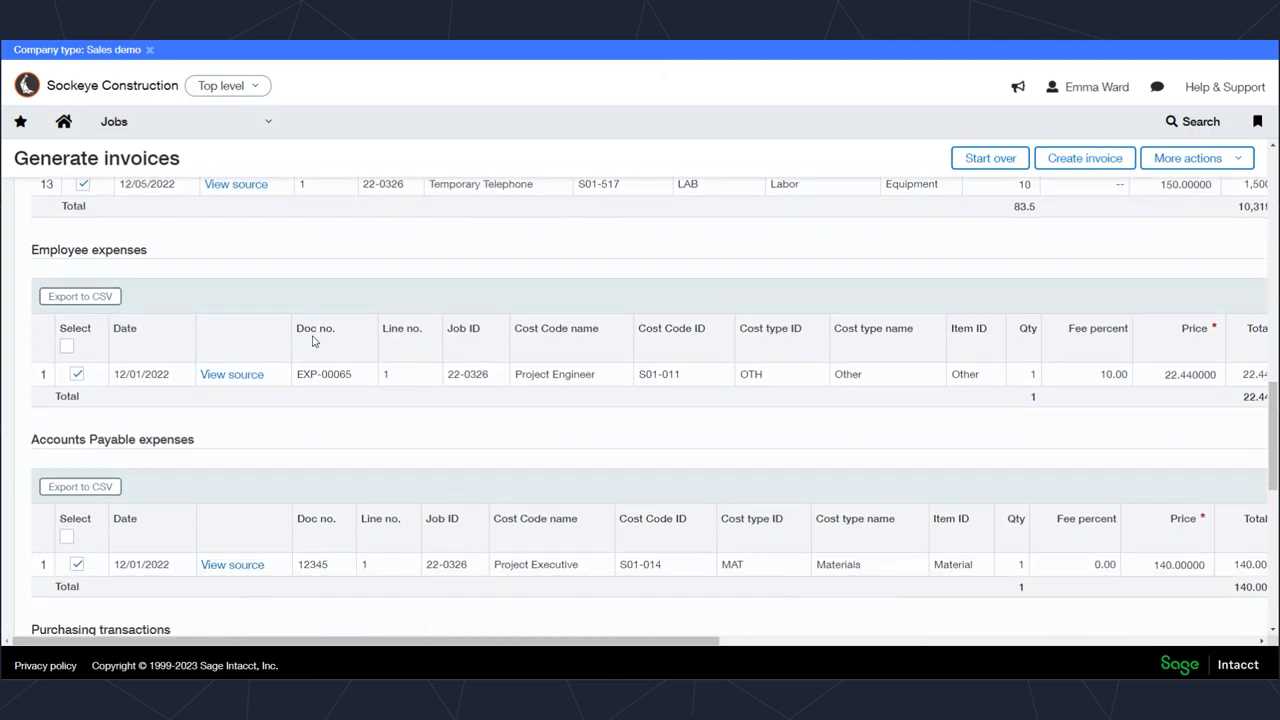View source for EXP-00065 expense
This screenshot has width=1280, height=720.
(232, 374)
